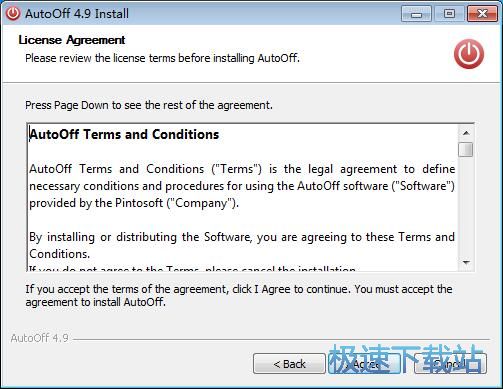Click the 'AutoOff Terms and Conditions' heading text
Viewport: 503px width, 389px height.
[x=124, y=134]
